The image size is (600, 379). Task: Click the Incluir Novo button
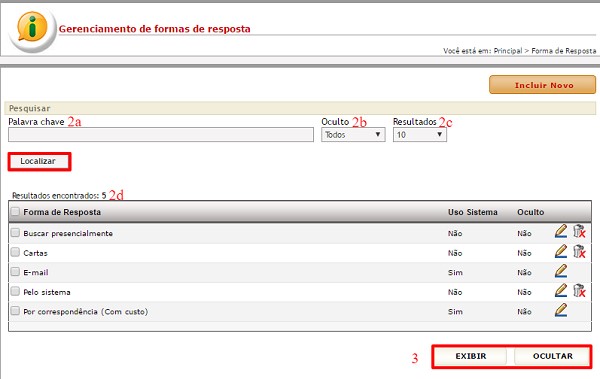(x=542, y=85)
